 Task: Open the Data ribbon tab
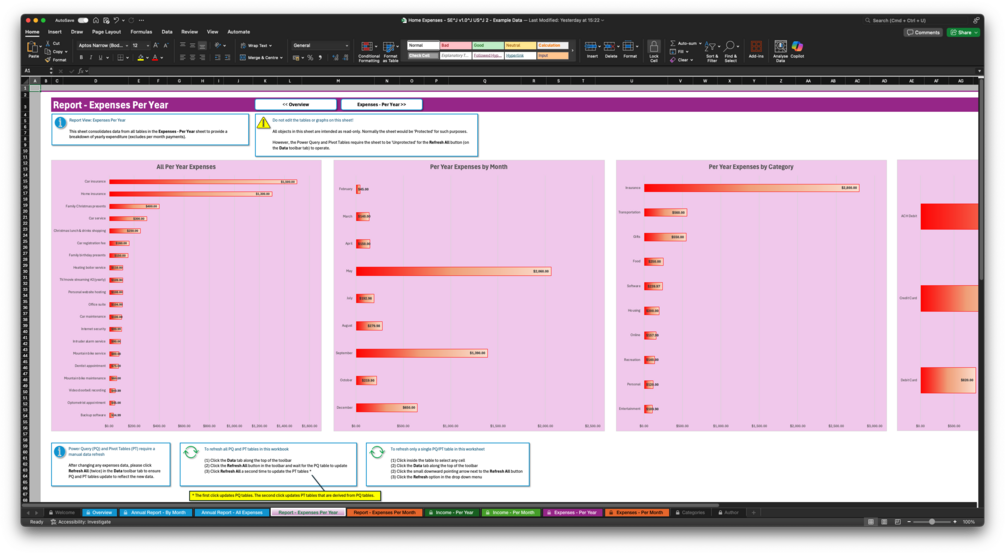coord(167,31)
